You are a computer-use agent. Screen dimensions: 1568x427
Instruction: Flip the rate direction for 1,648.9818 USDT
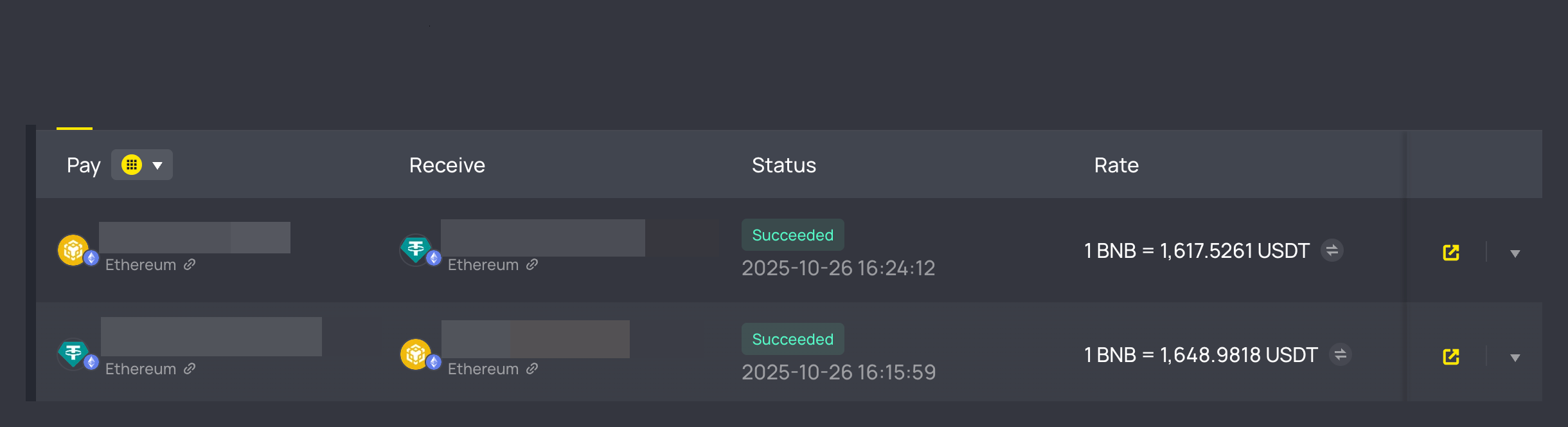pyautogui.click(x=1341, y=354)
